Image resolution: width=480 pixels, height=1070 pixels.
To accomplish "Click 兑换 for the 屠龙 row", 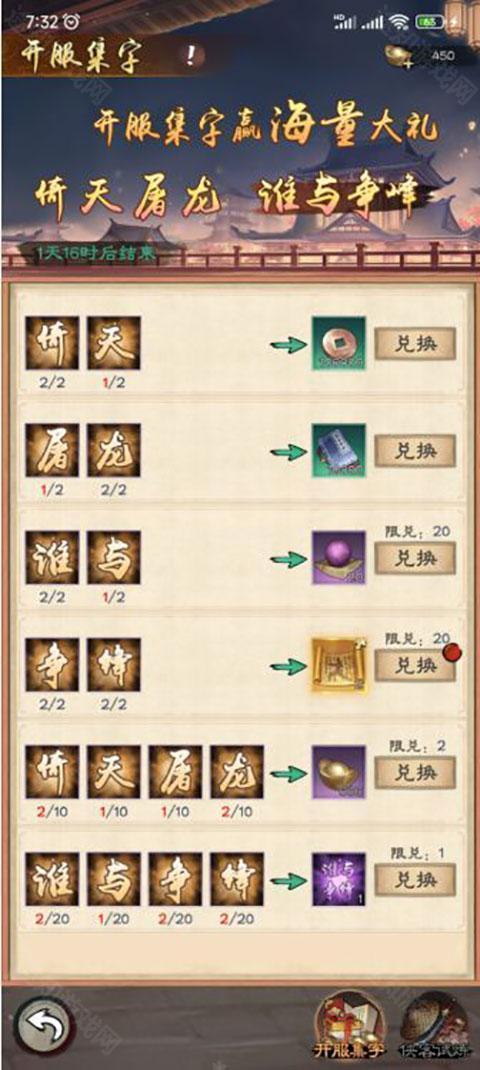I will (415, 451).
